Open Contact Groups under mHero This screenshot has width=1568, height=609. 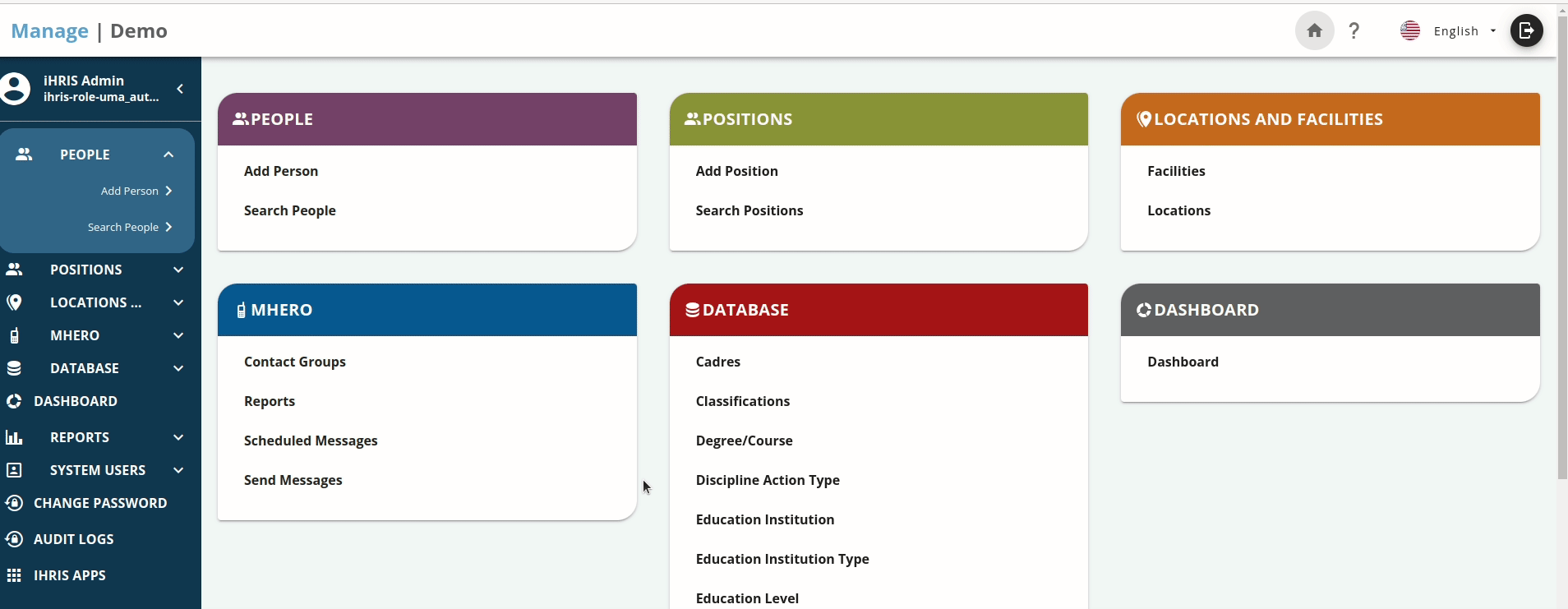click(x=295, y=362)
